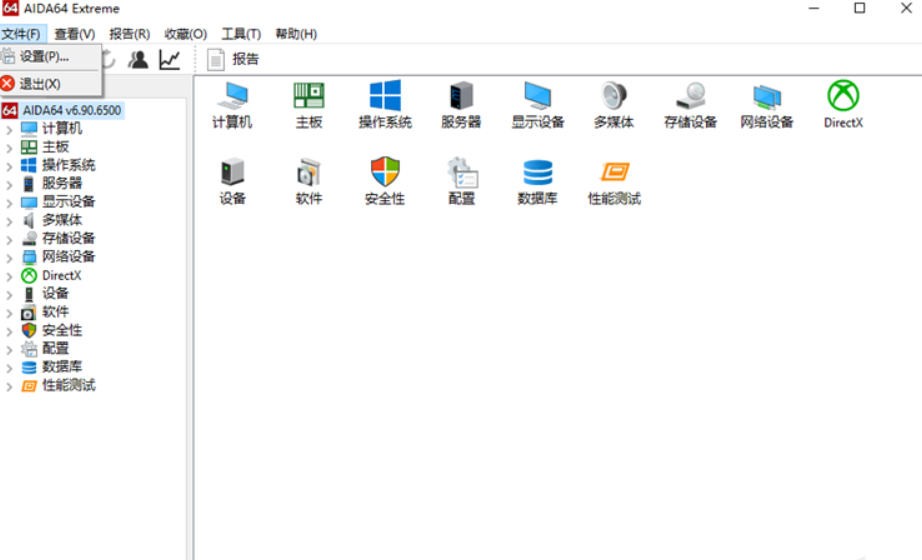Expand the 操作系统 tree node
This screenshot has height=560, width=922.
[9, 166]
